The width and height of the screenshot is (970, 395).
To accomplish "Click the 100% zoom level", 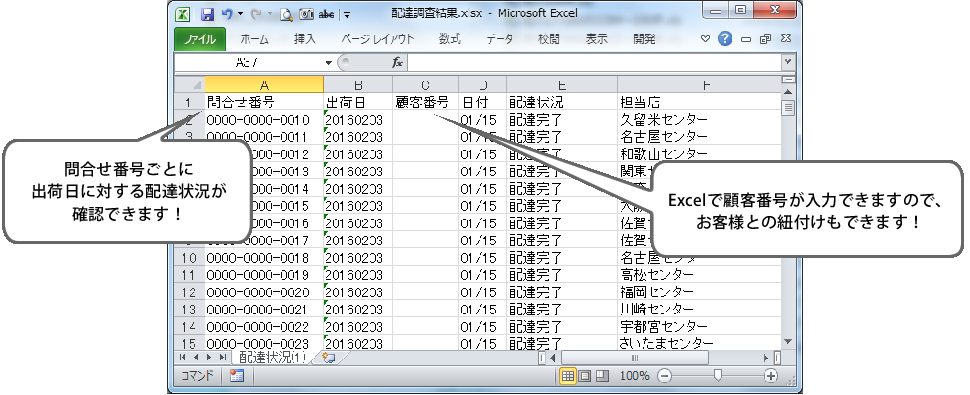I will click(634, 376).
